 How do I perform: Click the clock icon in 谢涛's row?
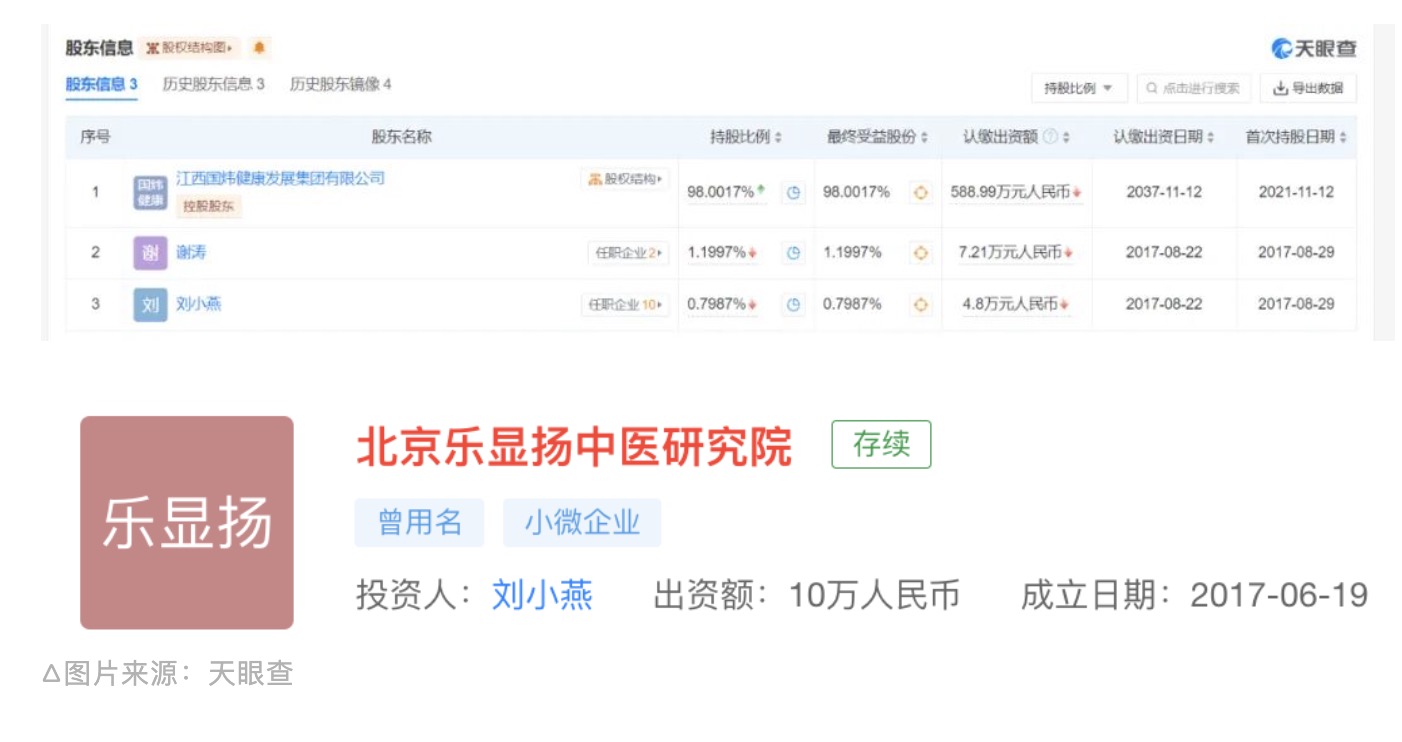(793, 253)
